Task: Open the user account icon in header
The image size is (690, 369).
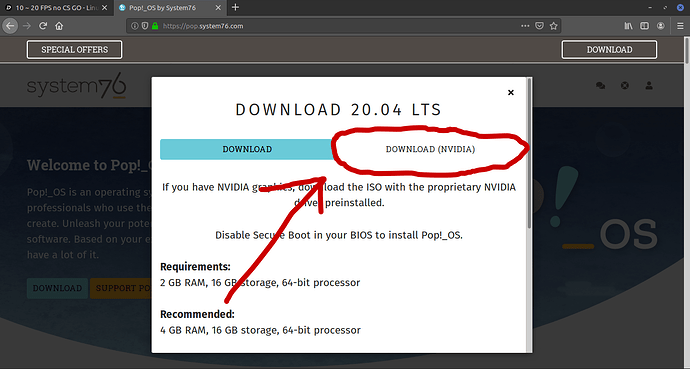Action: [649, 86]
